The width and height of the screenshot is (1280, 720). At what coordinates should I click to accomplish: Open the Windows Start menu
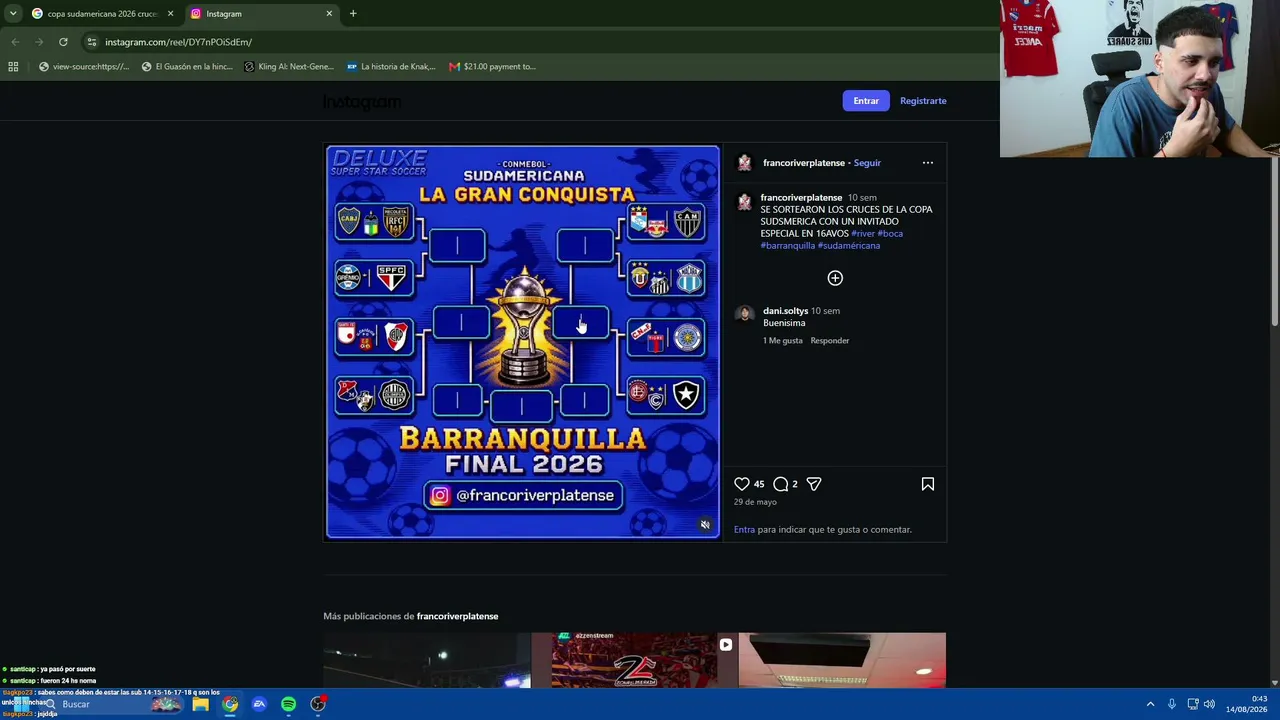[x=19, y=704]
